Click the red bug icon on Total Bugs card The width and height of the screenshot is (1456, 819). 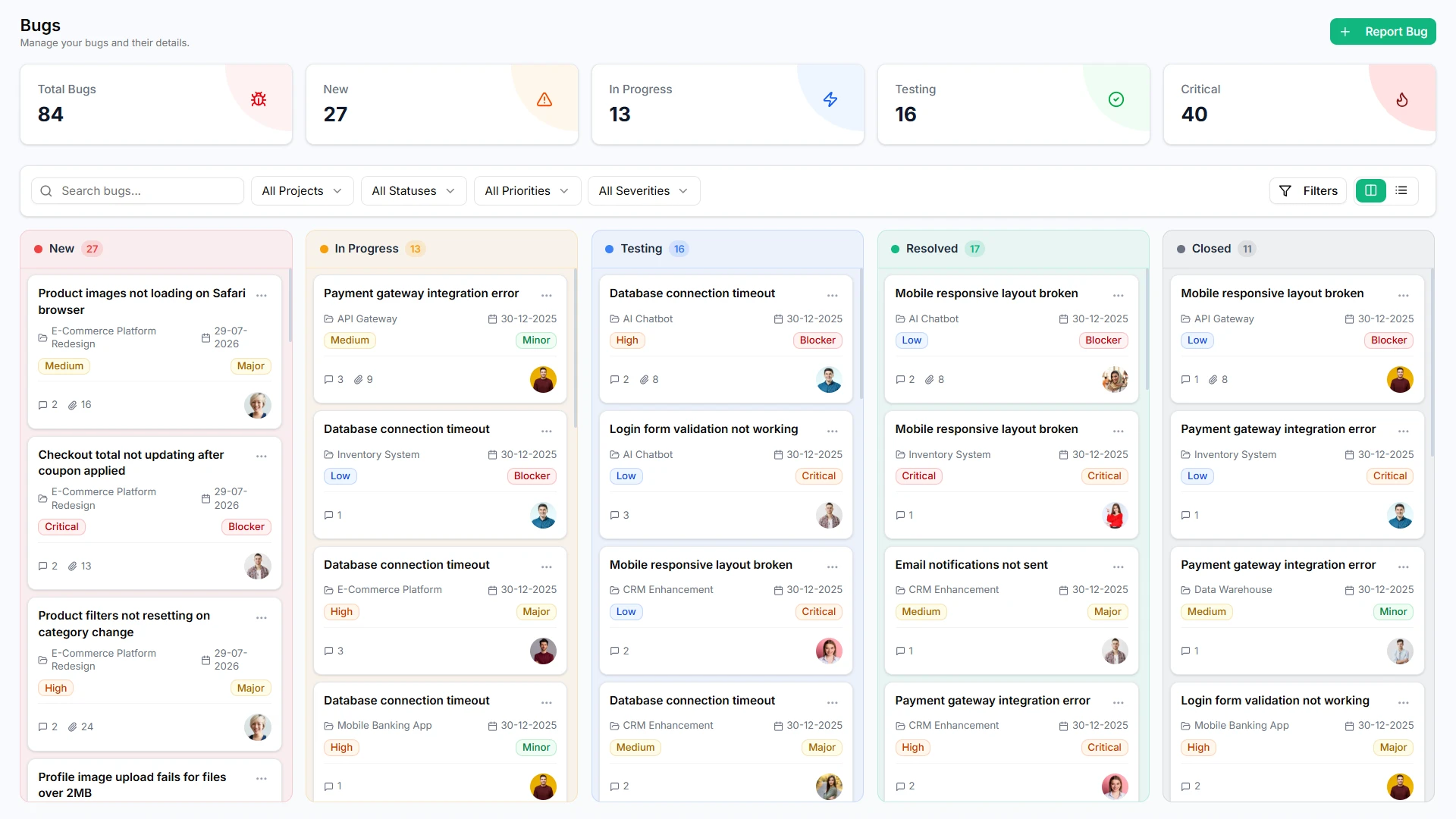tap(259, 99)
